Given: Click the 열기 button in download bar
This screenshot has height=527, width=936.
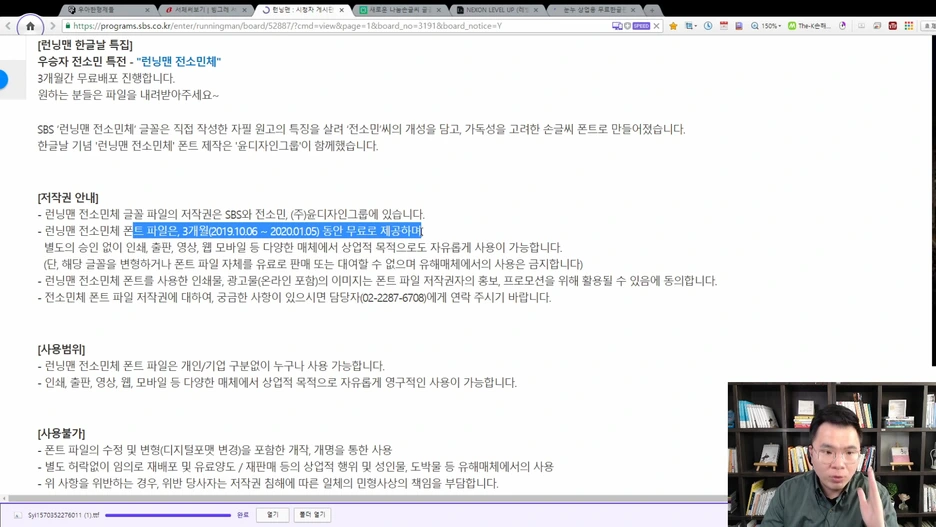Looking at the screenshot, I should tap(272, 514).
